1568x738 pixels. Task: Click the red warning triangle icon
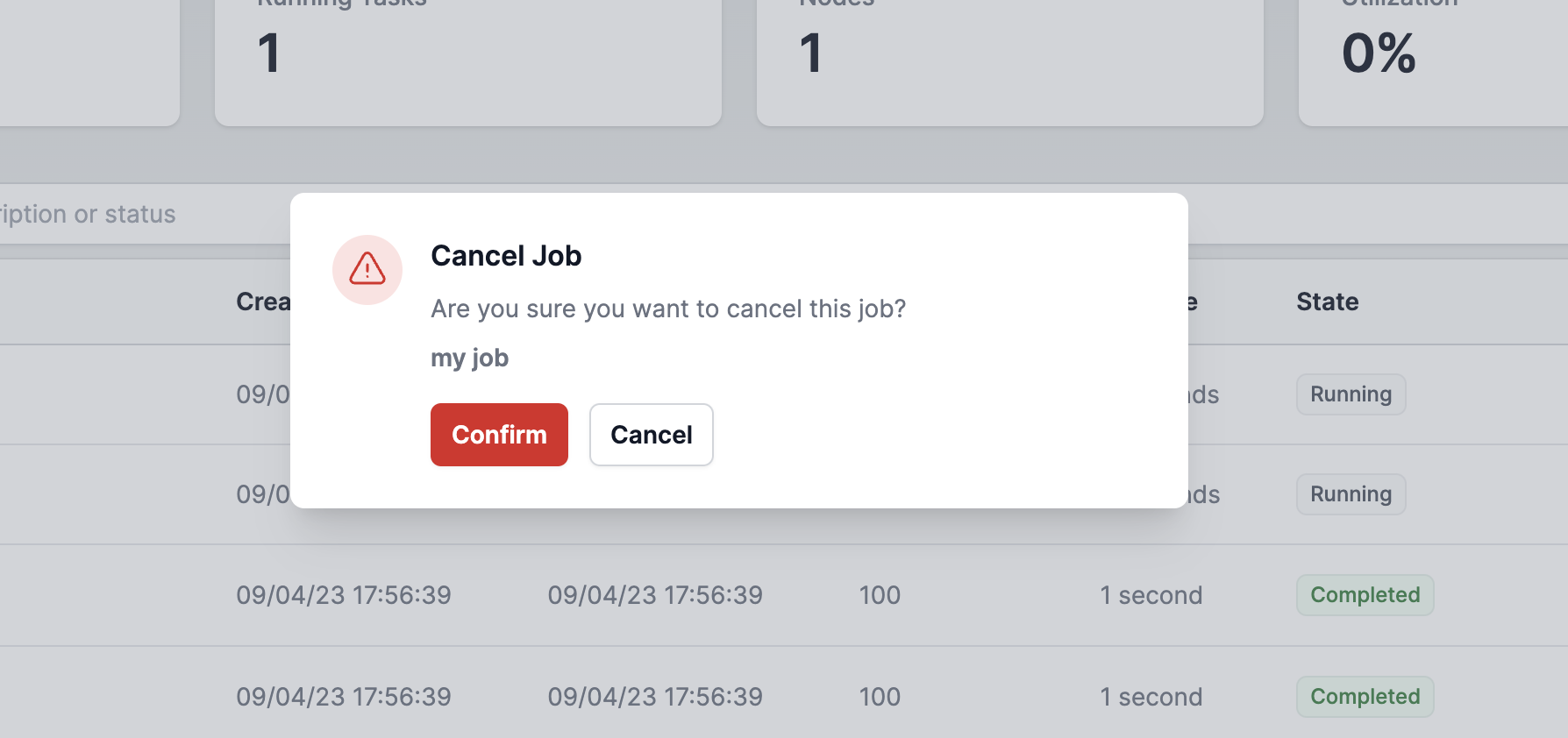click(367, 269)
